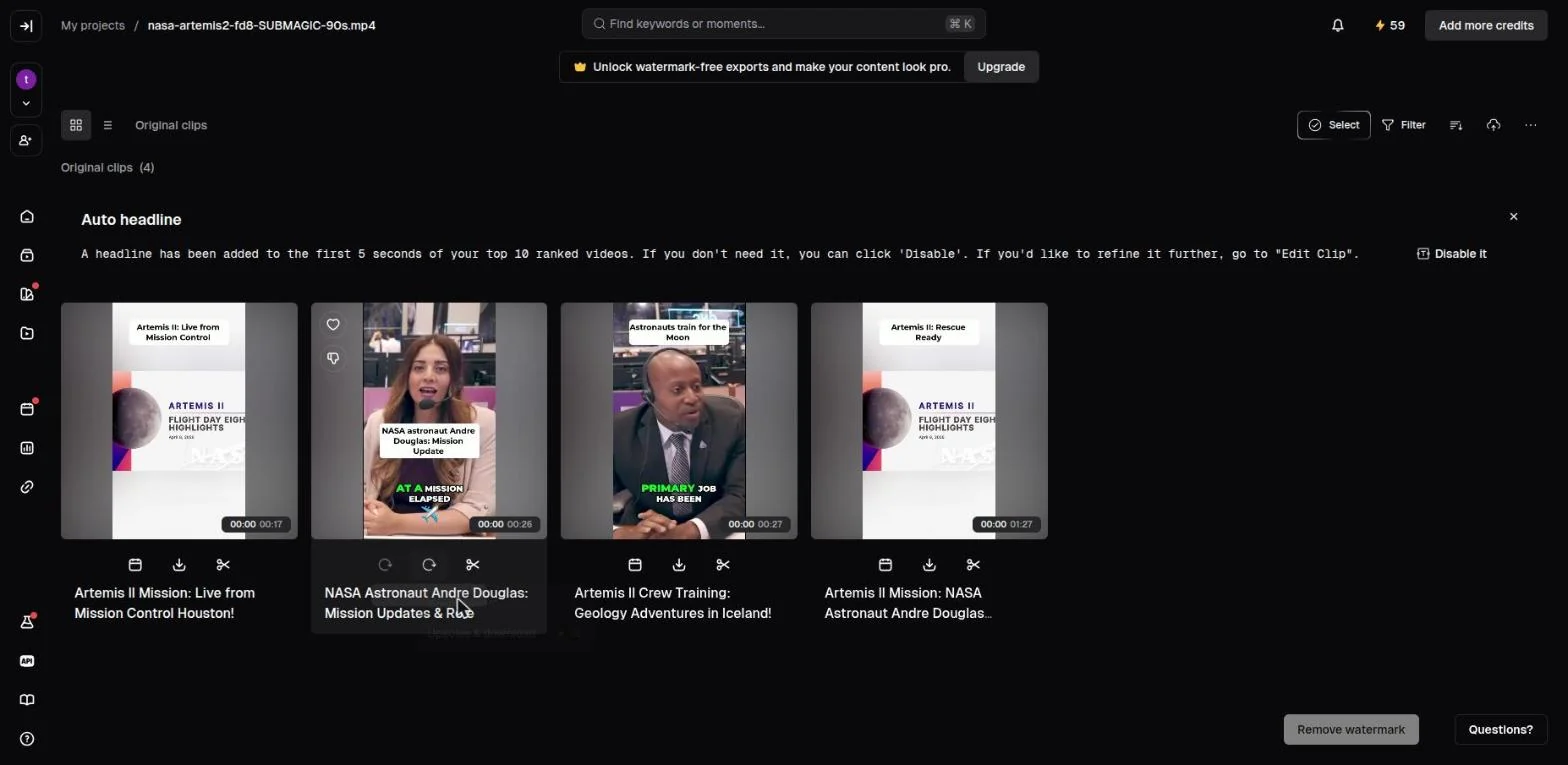The width and height of the screenshot is (1568, 765).
Task: Open the book documentation icon in the sidebar
Action: tap(27, 700)
